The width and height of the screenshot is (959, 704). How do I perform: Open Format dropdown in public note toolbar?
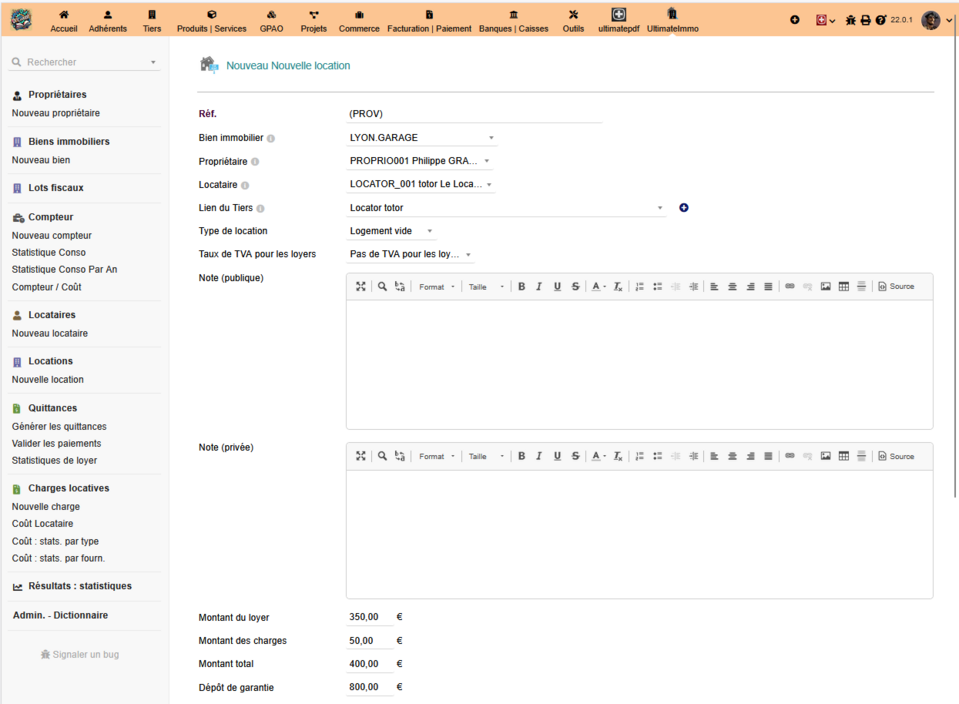click(437, 287)
